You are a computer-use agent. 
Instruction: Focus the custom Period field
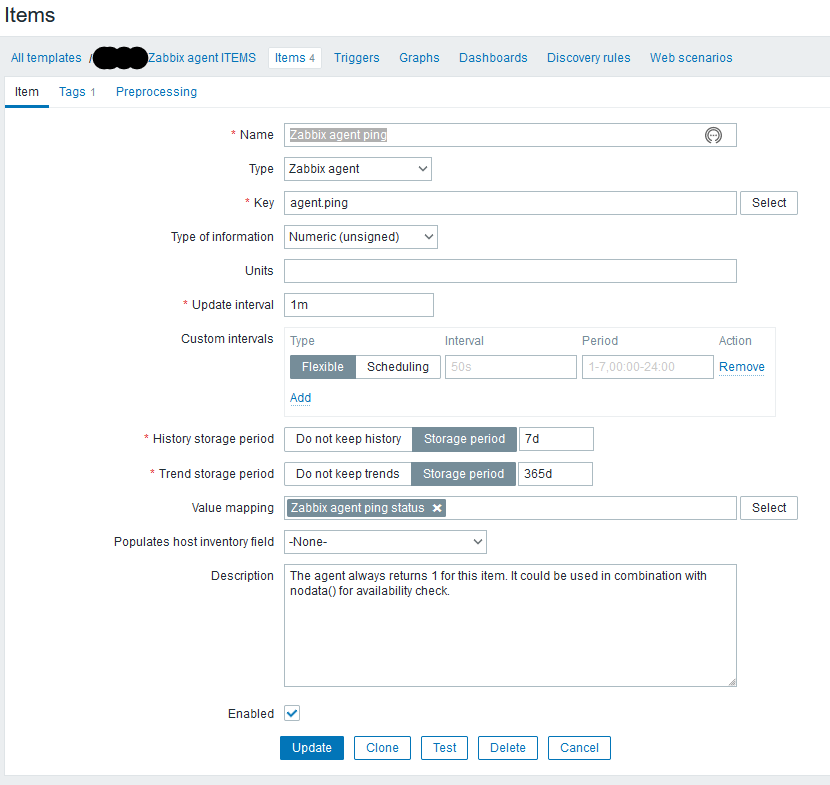(x=648, y=367)
